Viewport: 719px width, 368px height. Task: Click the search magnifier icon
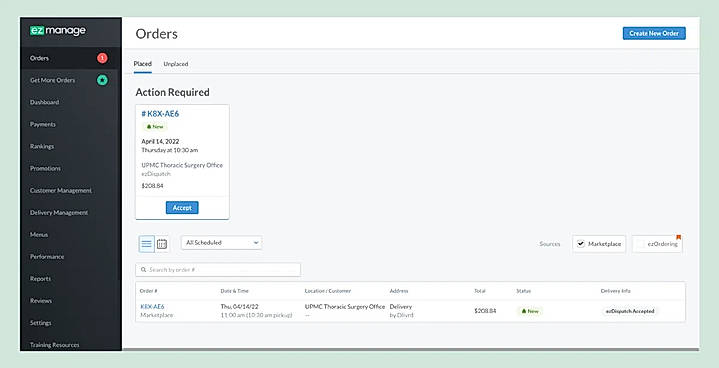point(144,270)
